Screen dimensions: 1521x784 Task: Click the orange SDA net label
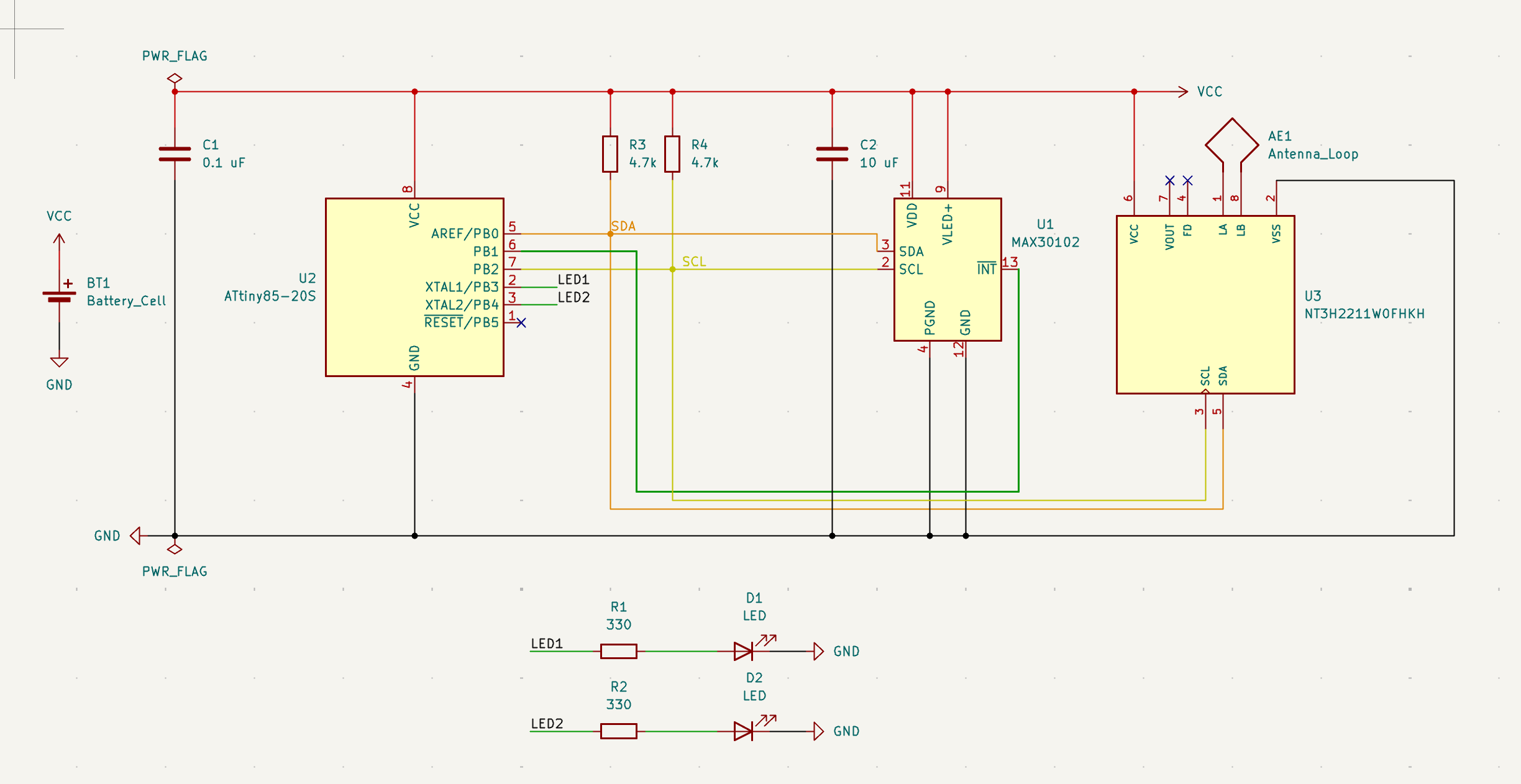pyautogui.click(x=623, y=226)
